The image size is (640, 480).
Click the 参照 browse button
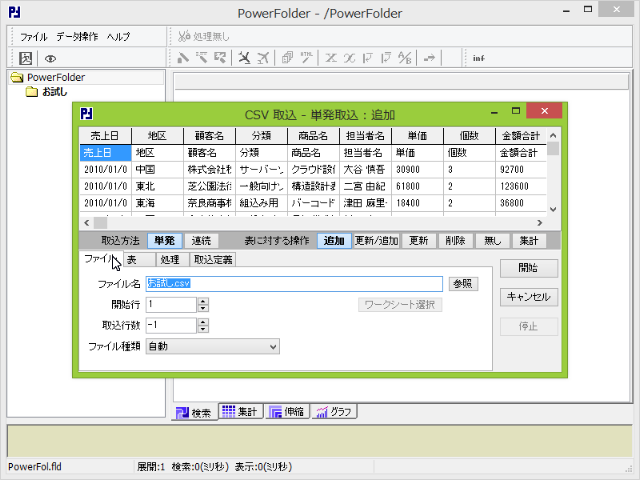(463, 284)
